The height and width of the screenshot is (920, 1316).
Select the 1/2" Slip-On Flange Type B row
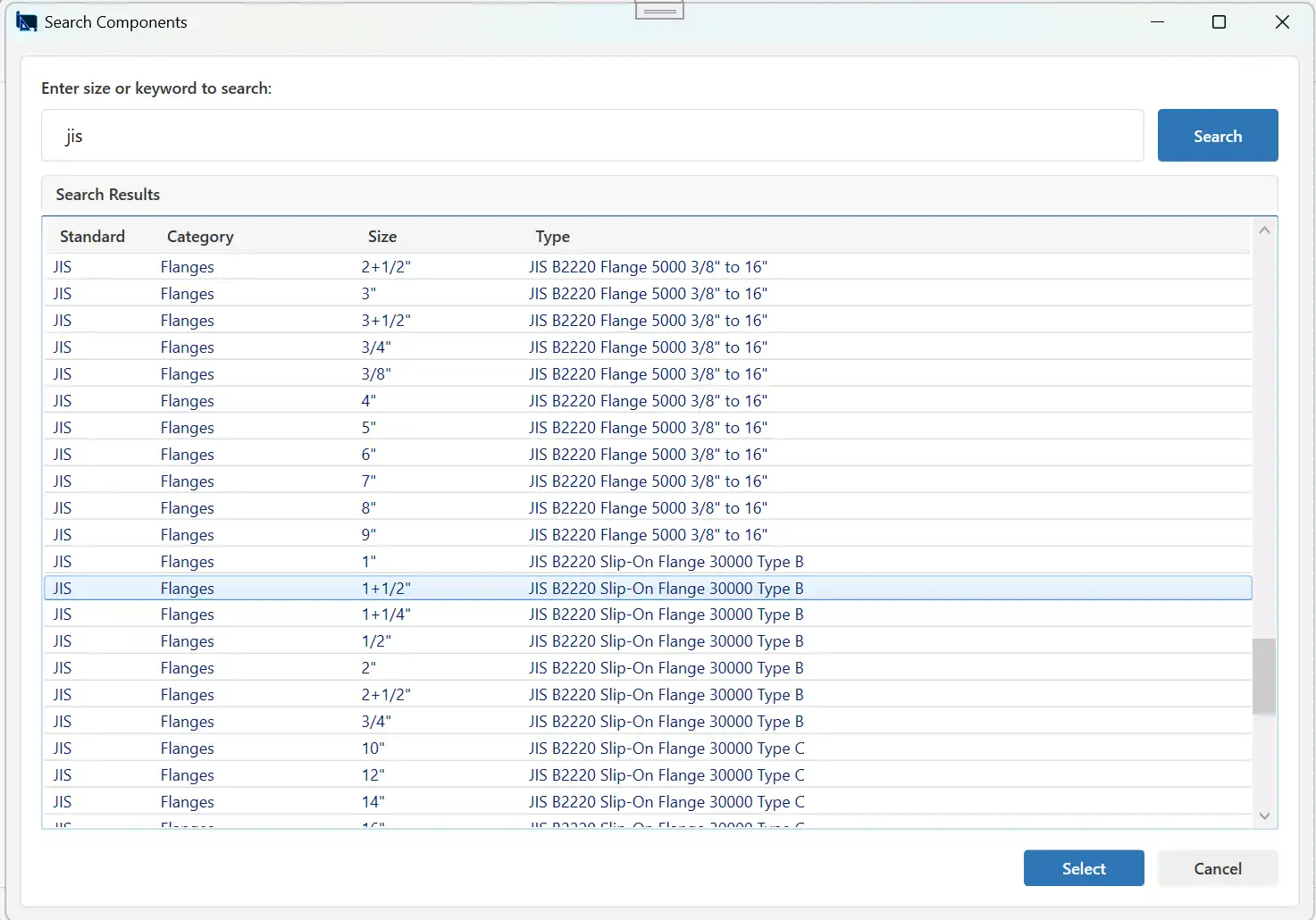(648, 641)
